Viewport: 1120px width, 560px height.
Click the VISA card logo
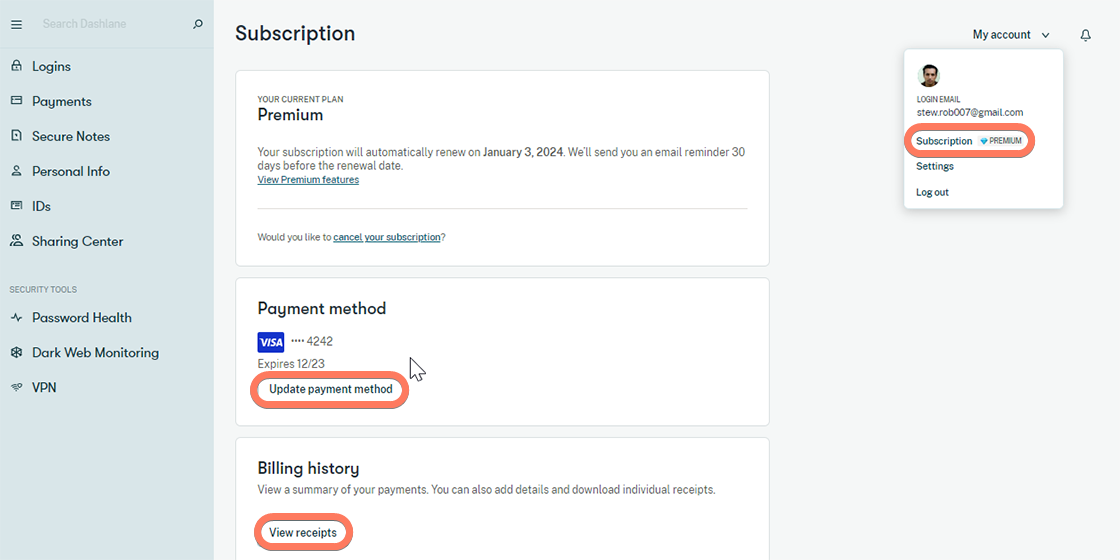[271, 342]
